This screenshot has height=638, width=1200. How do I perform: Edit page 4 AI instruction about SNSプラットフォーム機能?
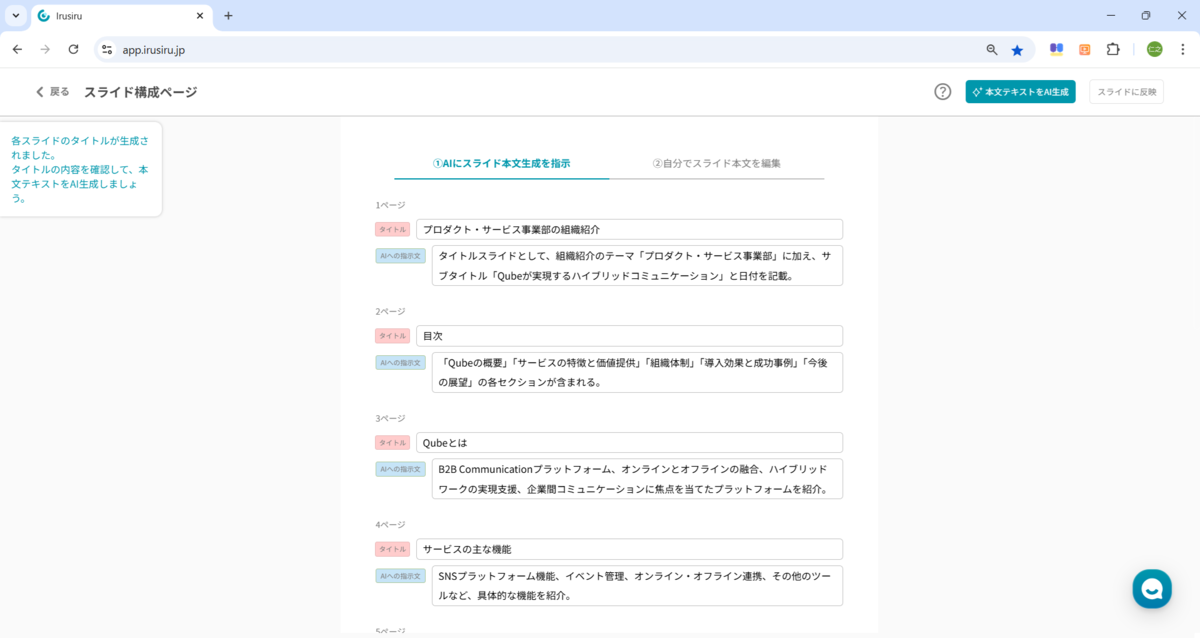coord(637,585)
